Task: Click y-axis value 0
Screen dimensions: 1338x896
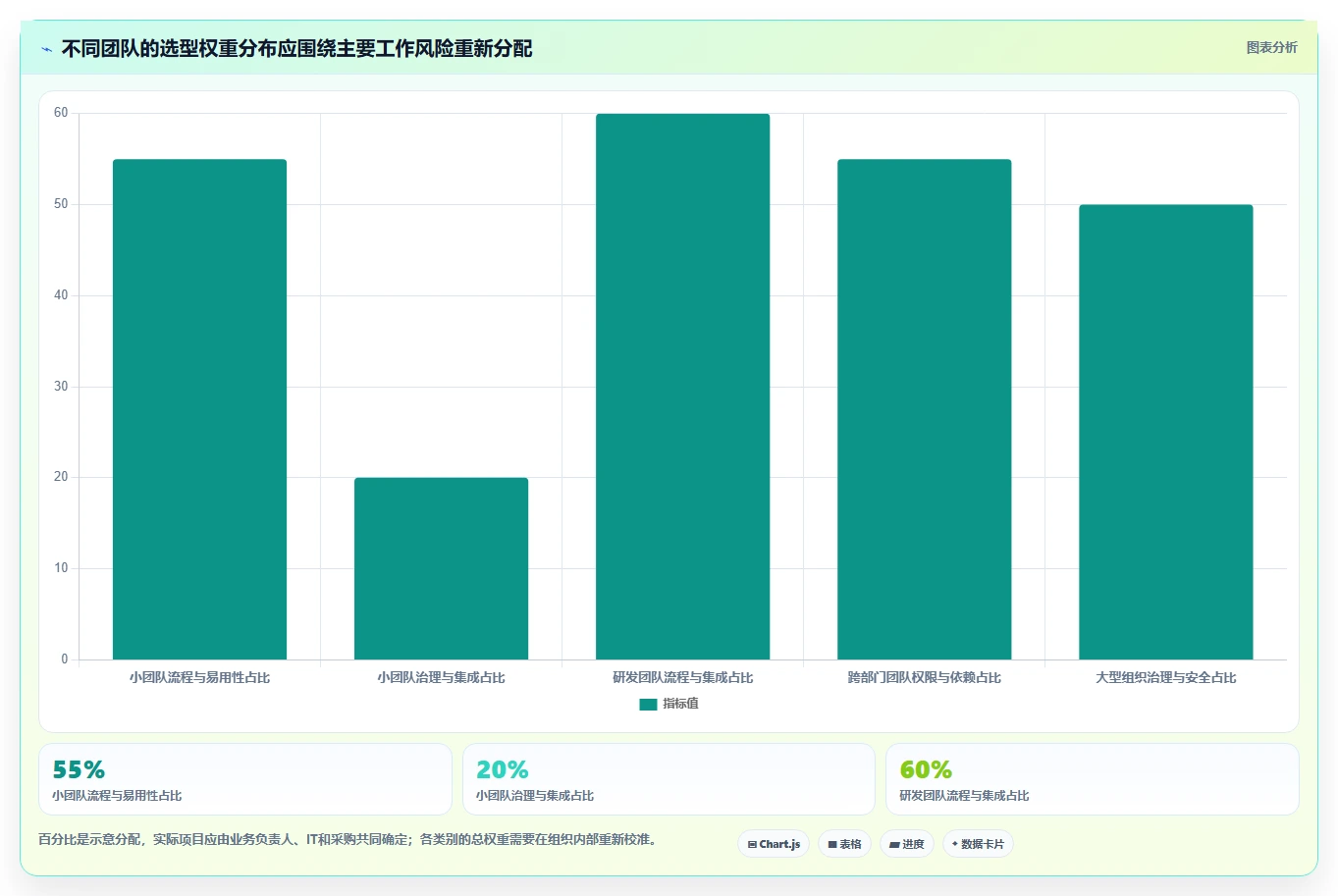Action: click(x=65, y=659)
